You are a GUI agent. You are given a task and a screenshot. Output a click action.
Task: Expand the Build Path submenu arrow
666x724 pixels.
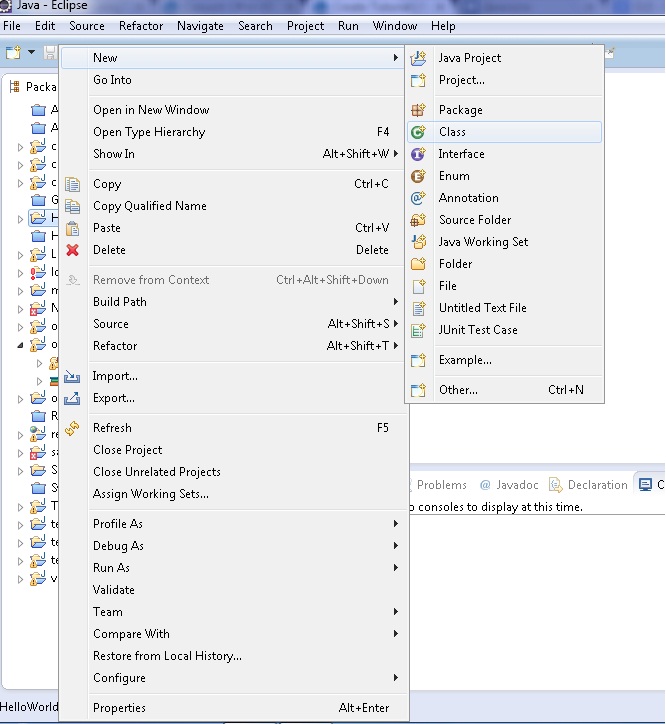click(x=396, y=302)
